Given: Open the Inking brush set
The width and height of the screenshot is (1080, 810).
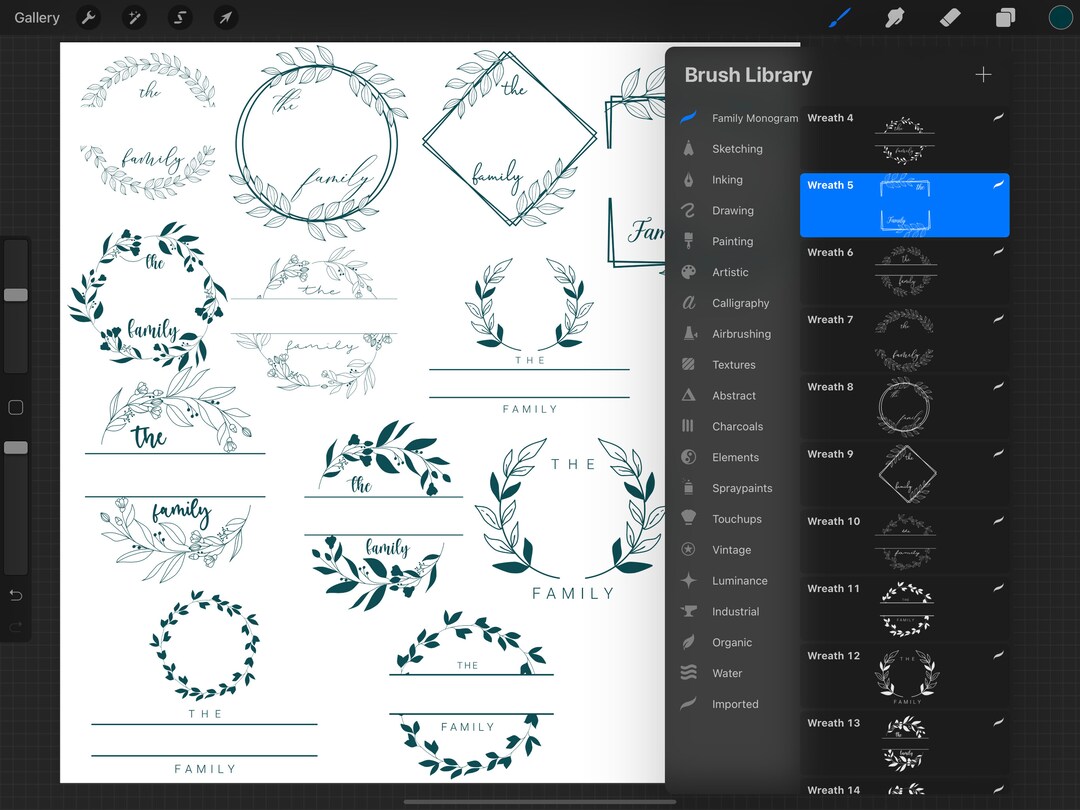Looking at the screenshot, I should coord(738,180).
